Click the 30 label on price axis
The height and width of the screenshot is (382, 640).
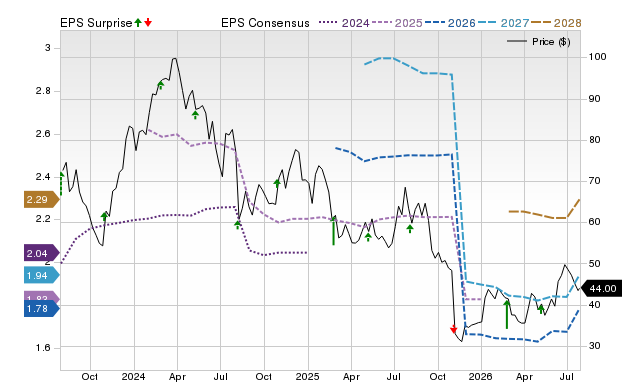(594, 345)
